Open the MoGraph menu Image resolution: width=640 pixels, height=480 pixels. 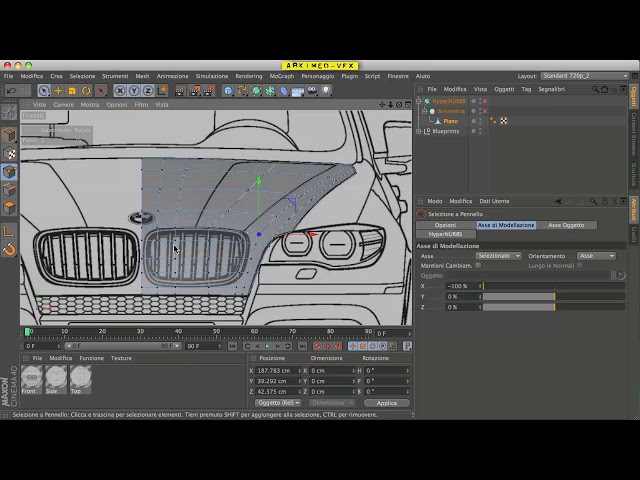(x=282, y=76)
